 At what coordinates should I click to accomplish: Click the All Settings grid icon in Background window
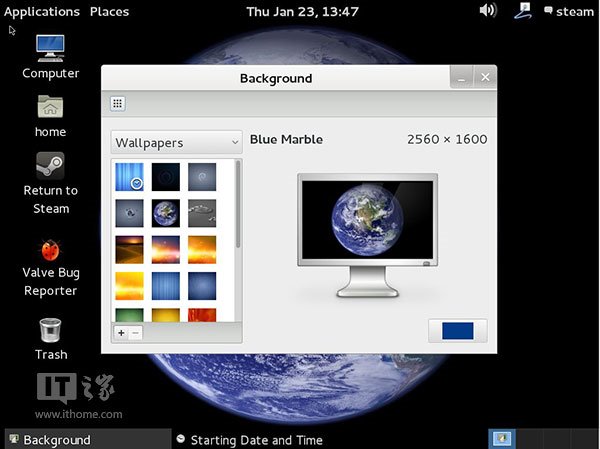coord(118,103)
